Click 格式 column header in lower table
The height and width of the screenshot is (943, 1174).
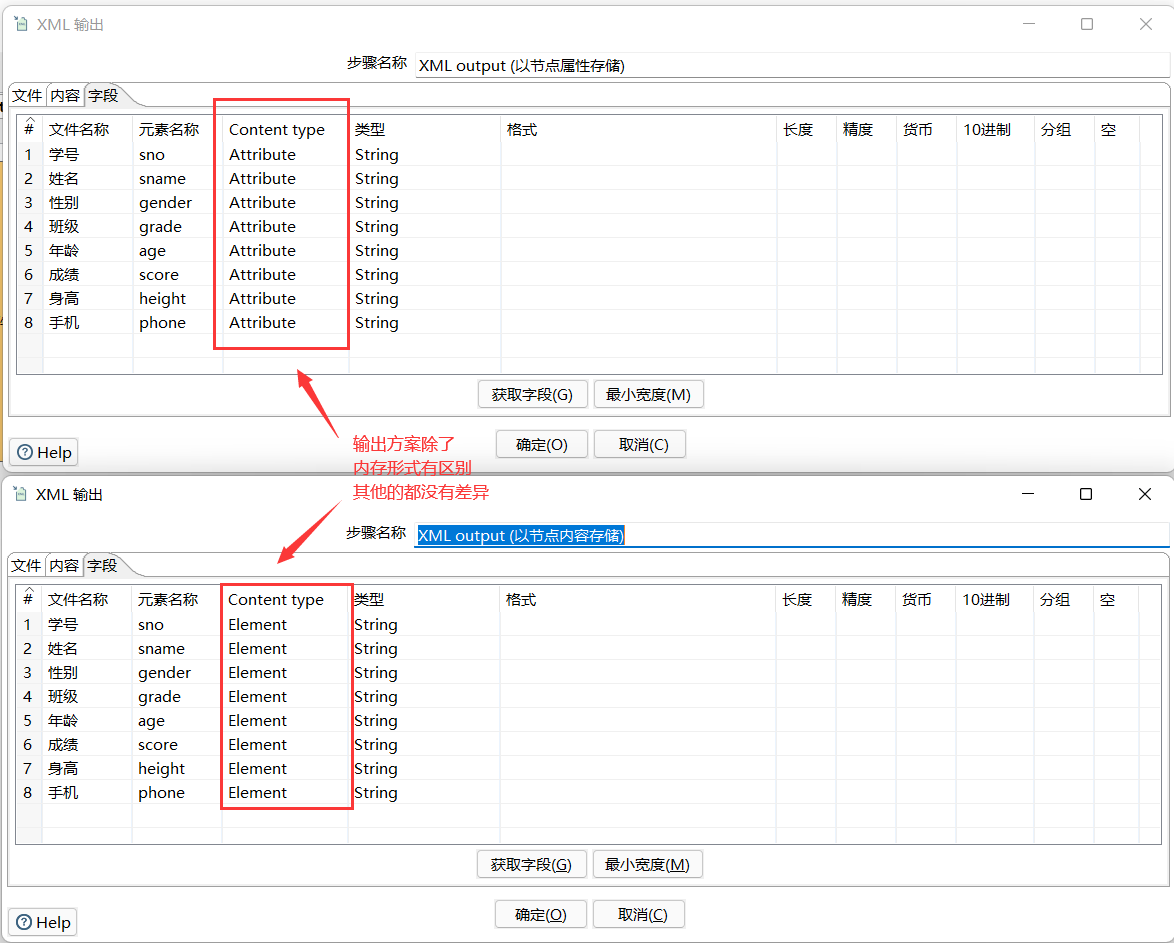point(638,599)
